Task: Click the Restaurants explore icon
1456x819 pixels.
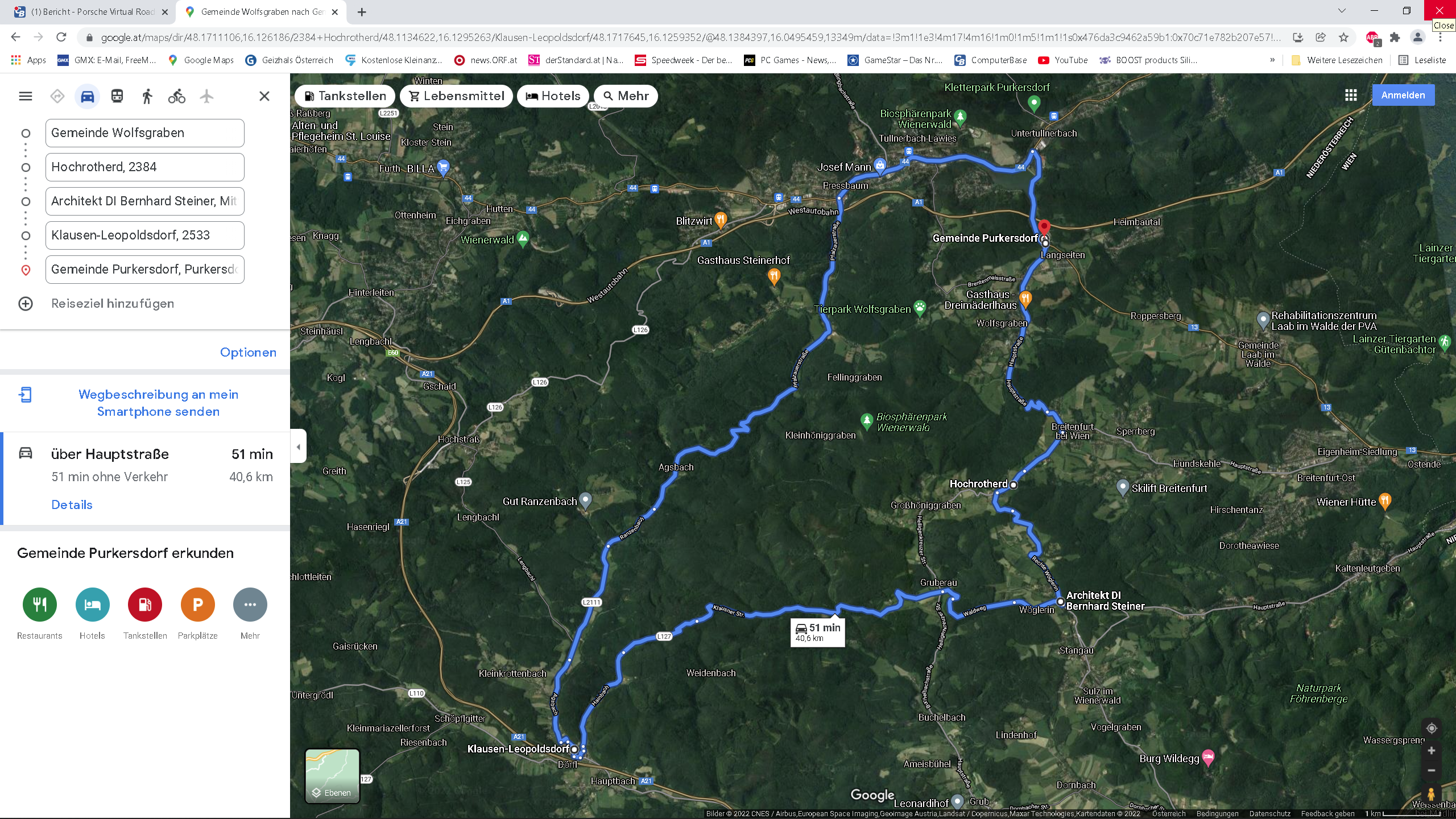Action: pos(40,605)
